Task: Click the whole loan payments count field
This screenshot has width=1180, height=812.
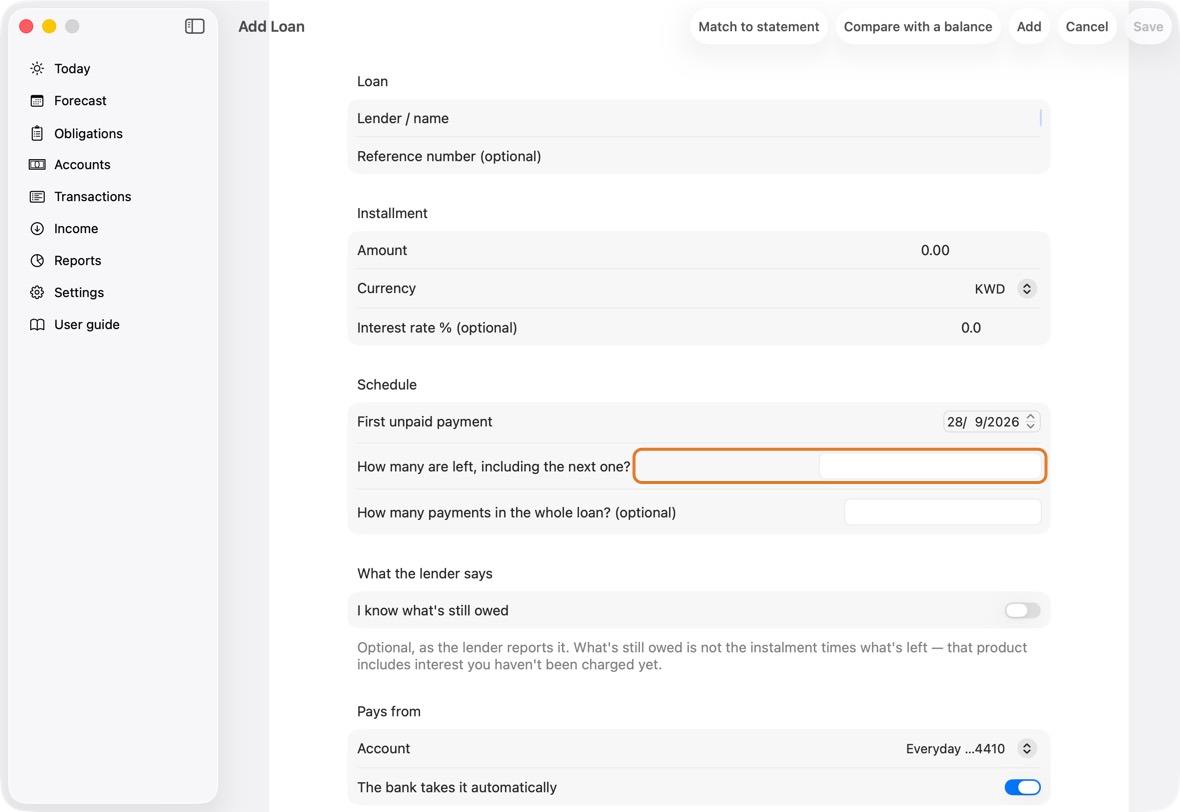Action: pos(942,512)
